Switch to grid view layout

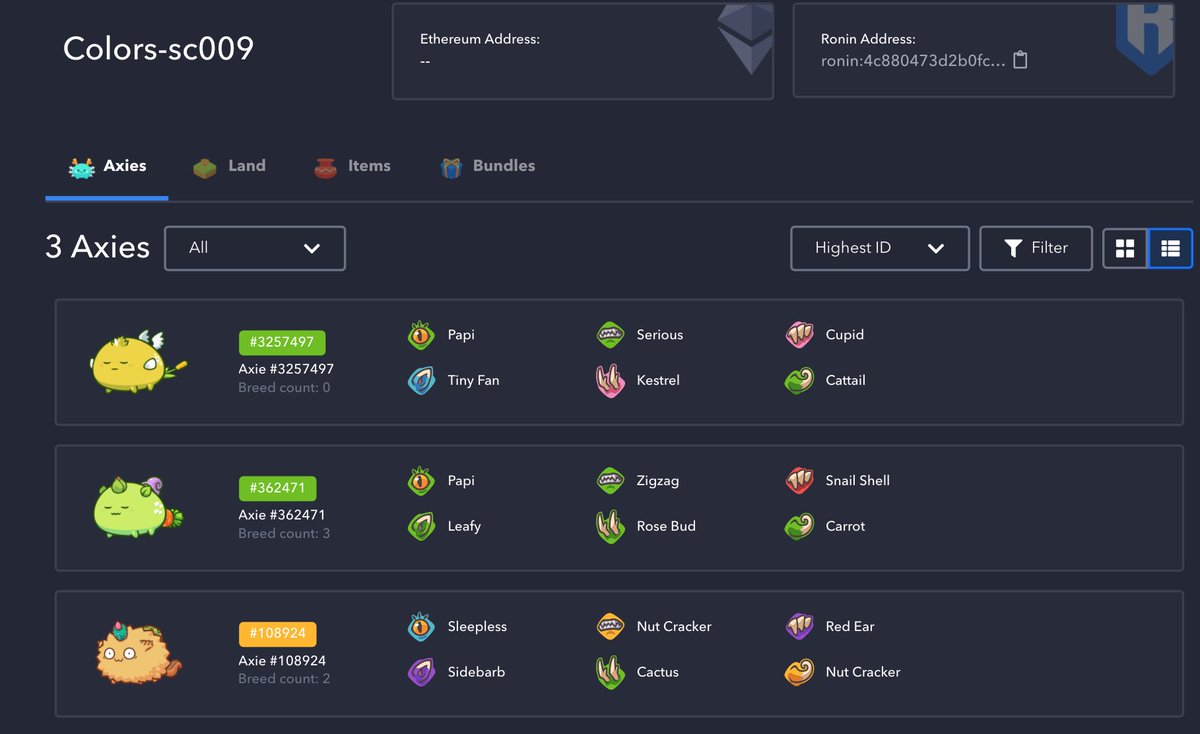click(1125, 248)
